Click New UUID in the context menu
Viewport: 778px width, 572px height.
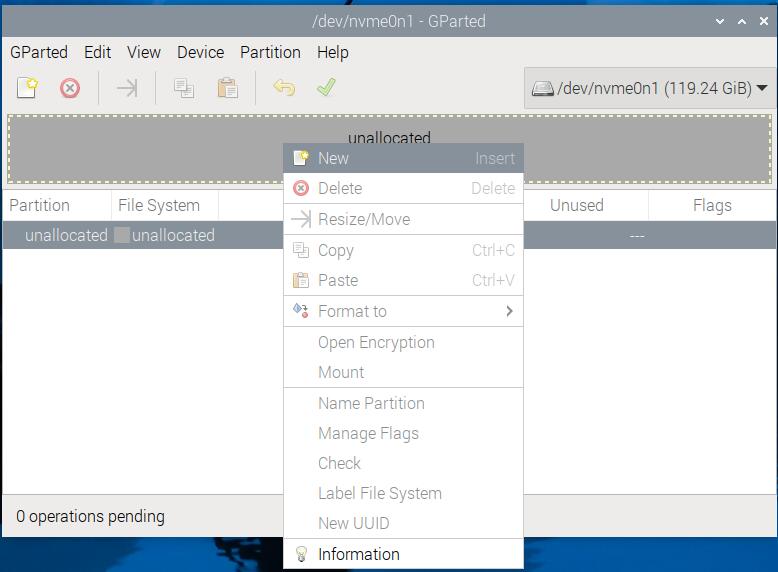(x=403, y=523)
